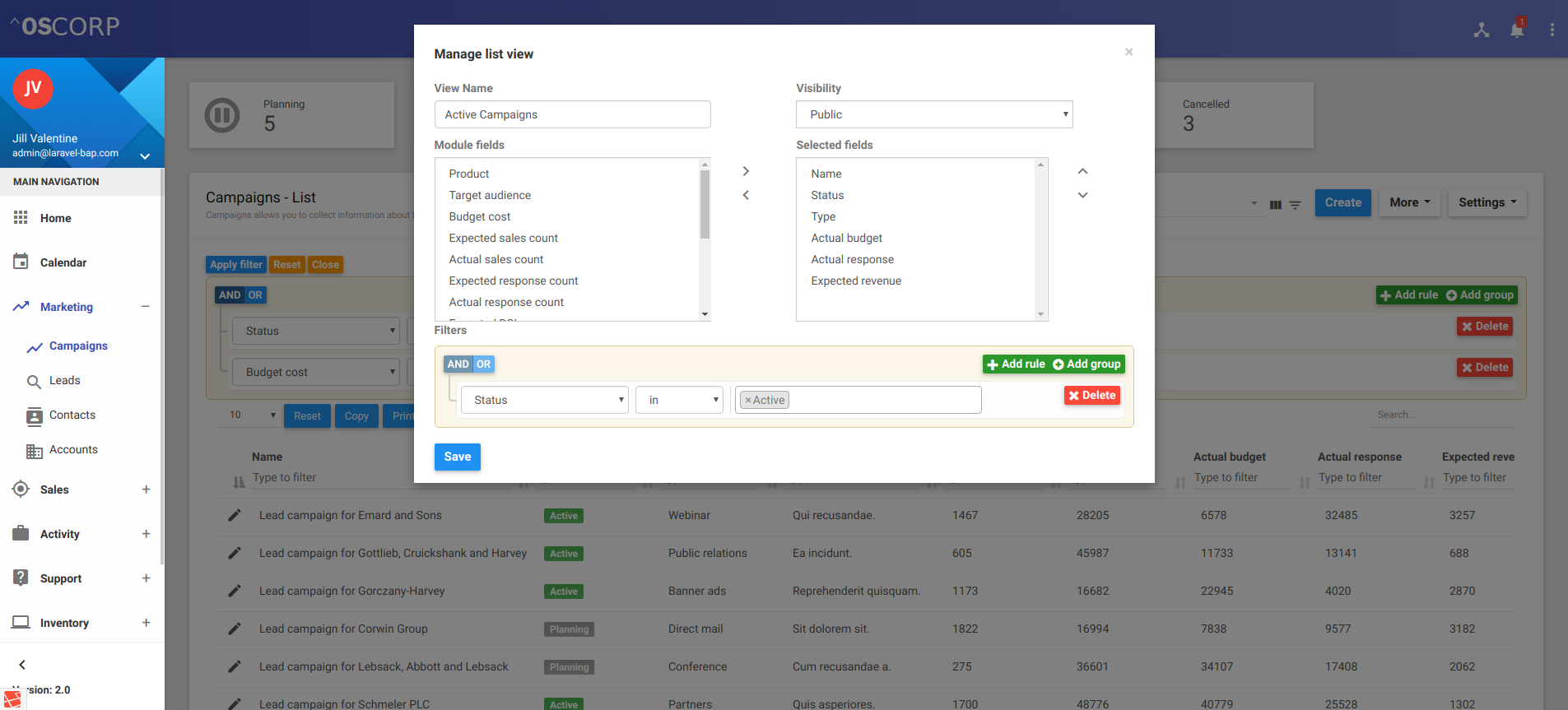Open the organization hierarchy icon in header
Viewport: 1568px width, 710px height.
coord(1481,30)
